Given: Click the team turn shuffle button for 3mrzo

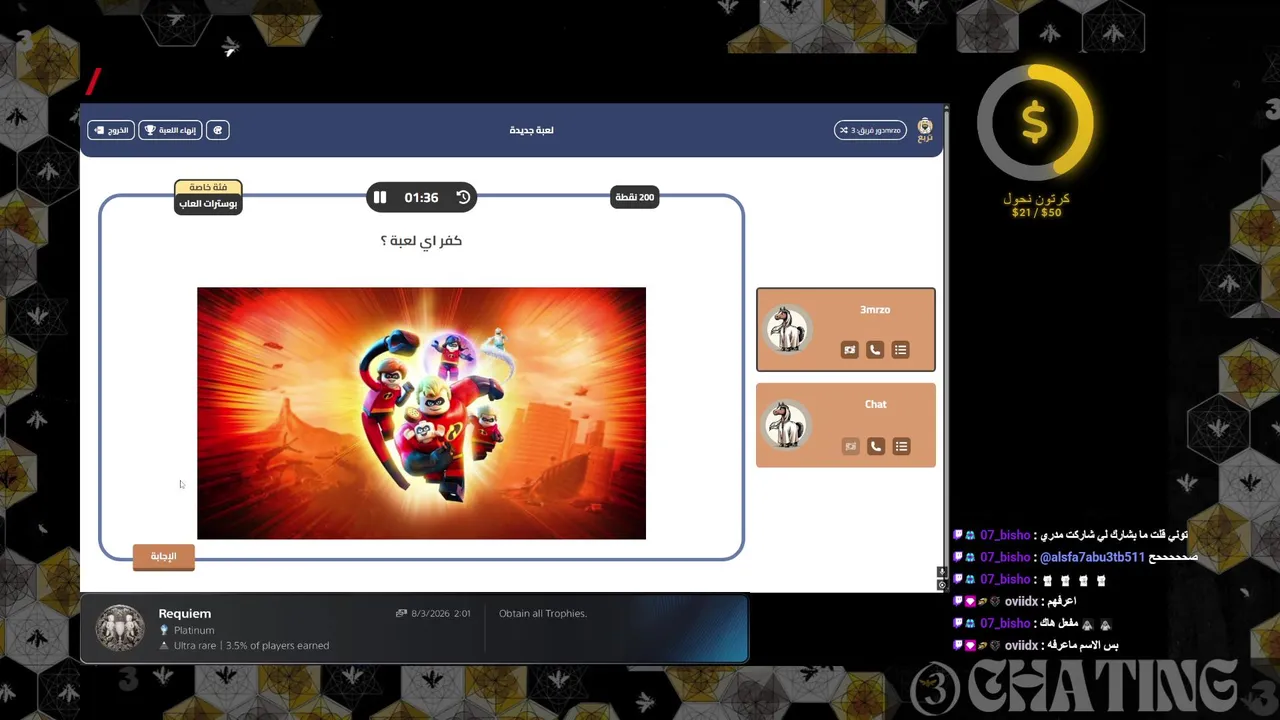Looking at the screenshot, I should 870,130.
